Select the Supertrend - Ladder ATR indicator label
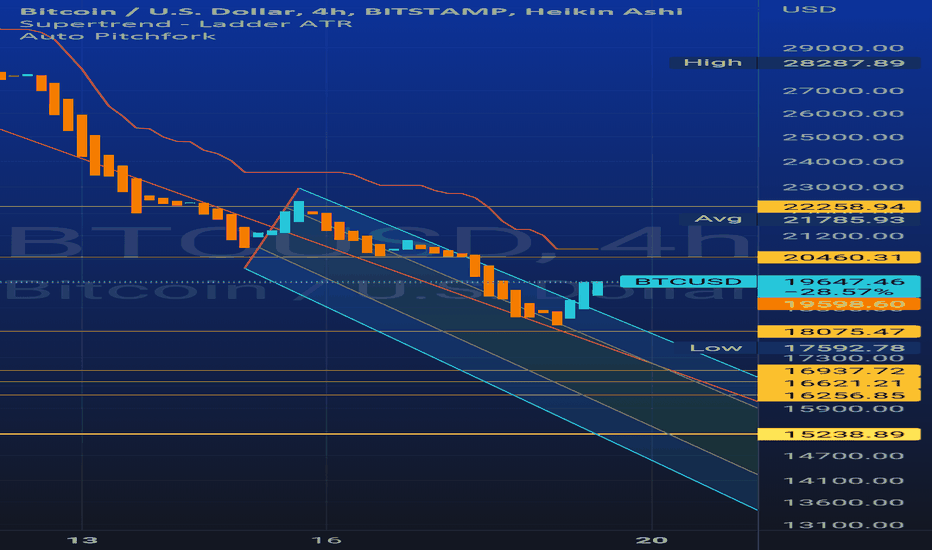The image size is (932, 550). point(186,24)
